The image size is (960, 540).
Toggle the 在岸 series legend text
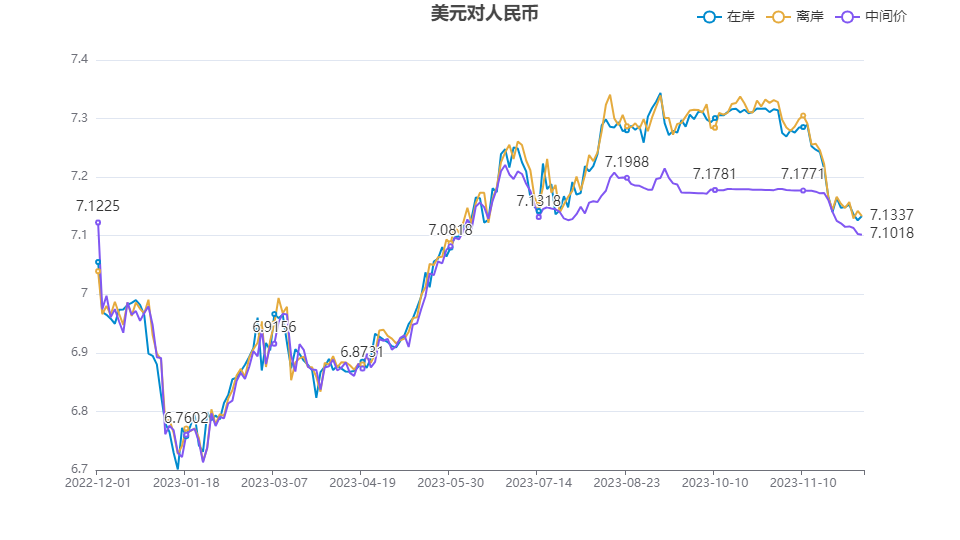[741, 17]
